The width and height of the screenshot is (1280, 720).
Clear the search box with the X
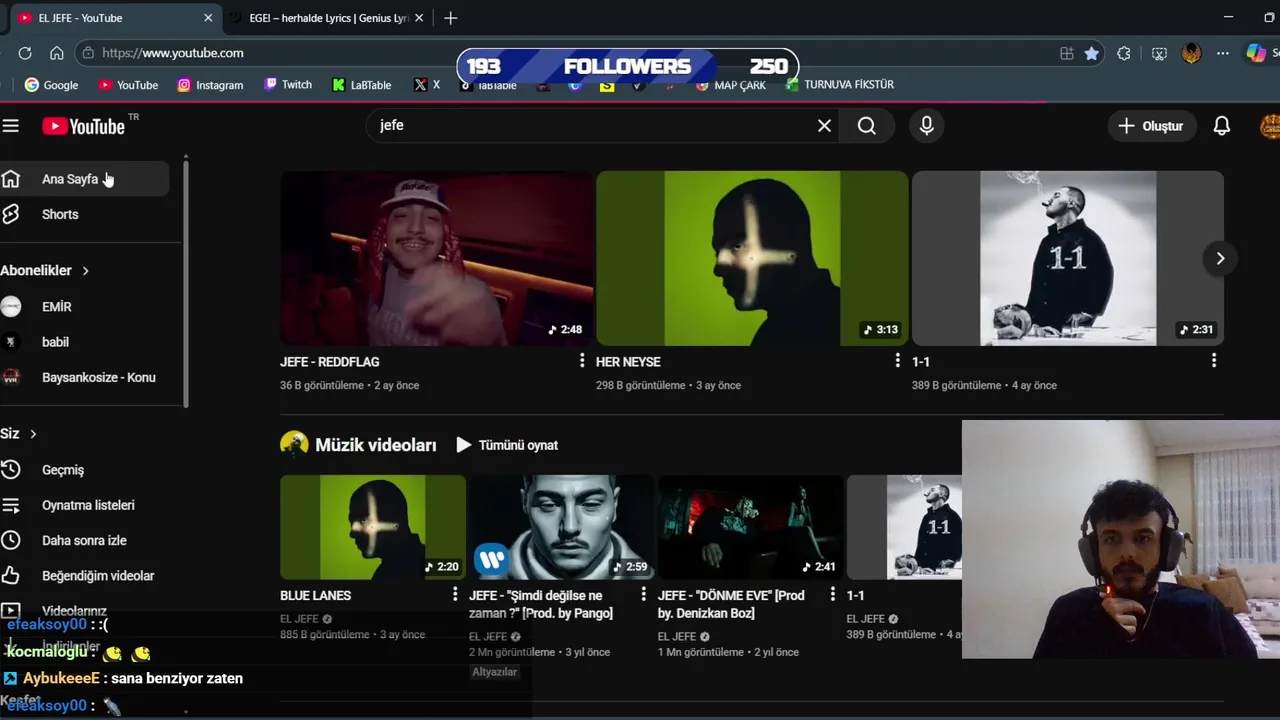(x=824, y=126)
